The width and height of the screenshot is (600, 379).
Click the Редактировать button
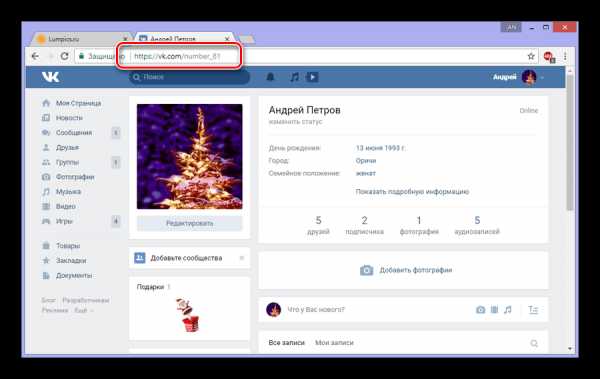189,223
